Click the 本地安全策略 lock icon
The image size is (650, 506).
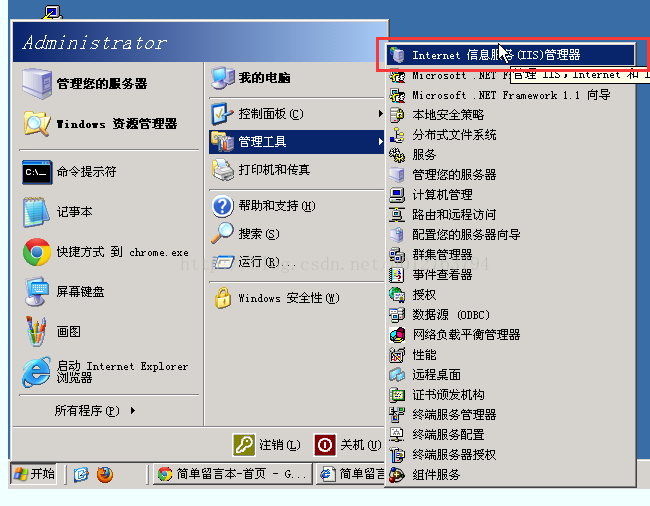point(397,115)
